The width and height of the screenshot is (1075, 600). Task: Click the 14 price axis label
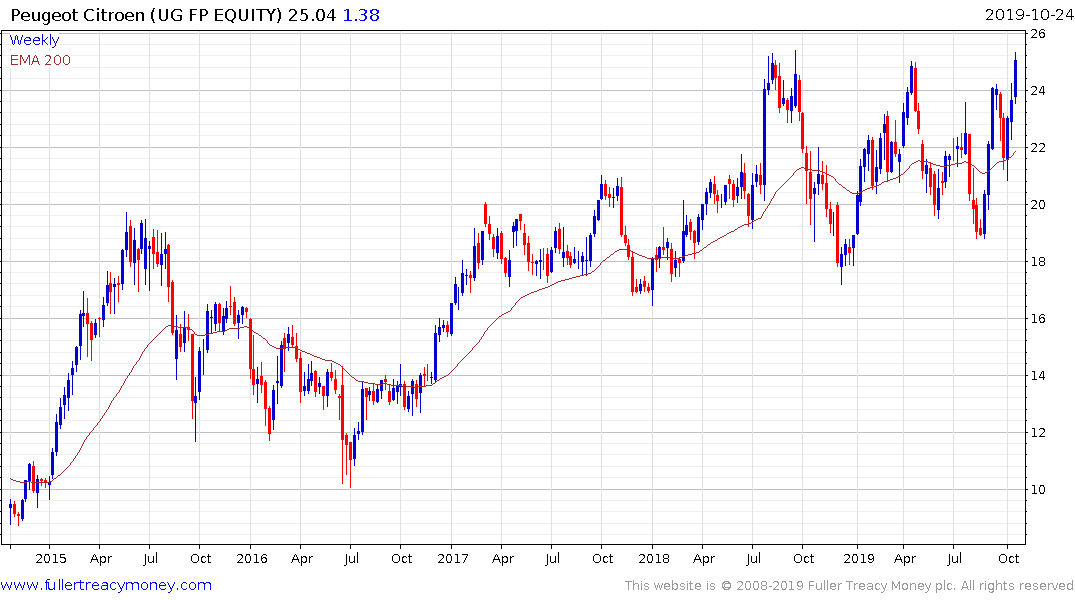point(1037,375)
